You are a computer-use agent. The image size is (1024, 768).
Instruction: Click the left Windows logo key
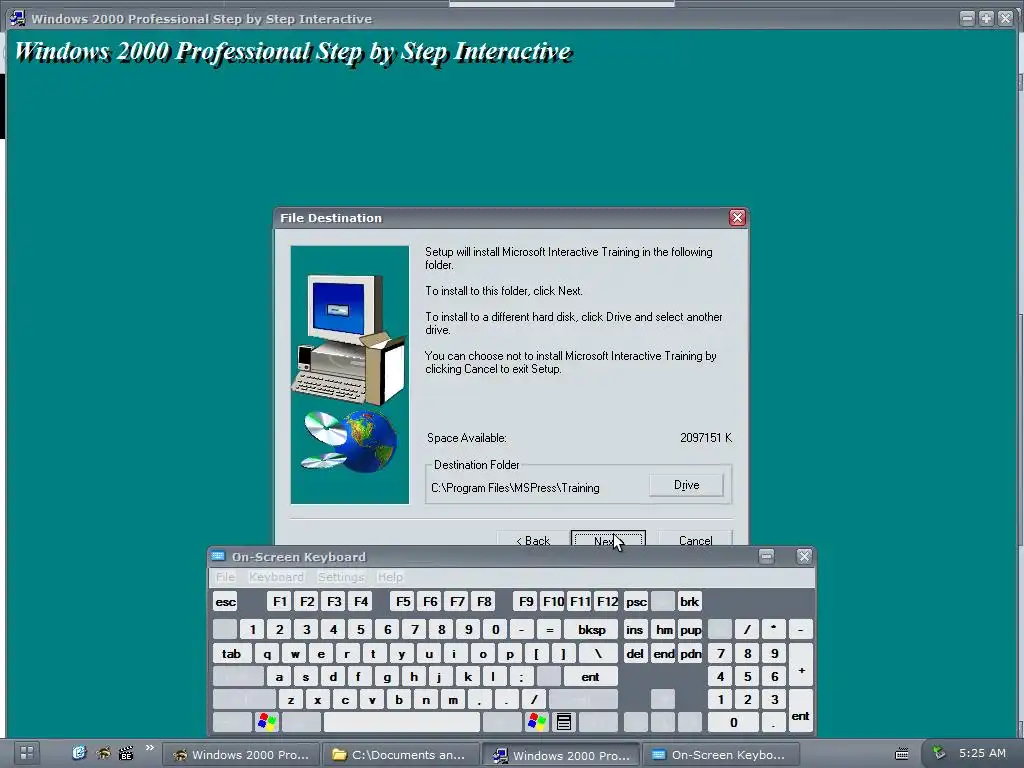coord(266,722)
